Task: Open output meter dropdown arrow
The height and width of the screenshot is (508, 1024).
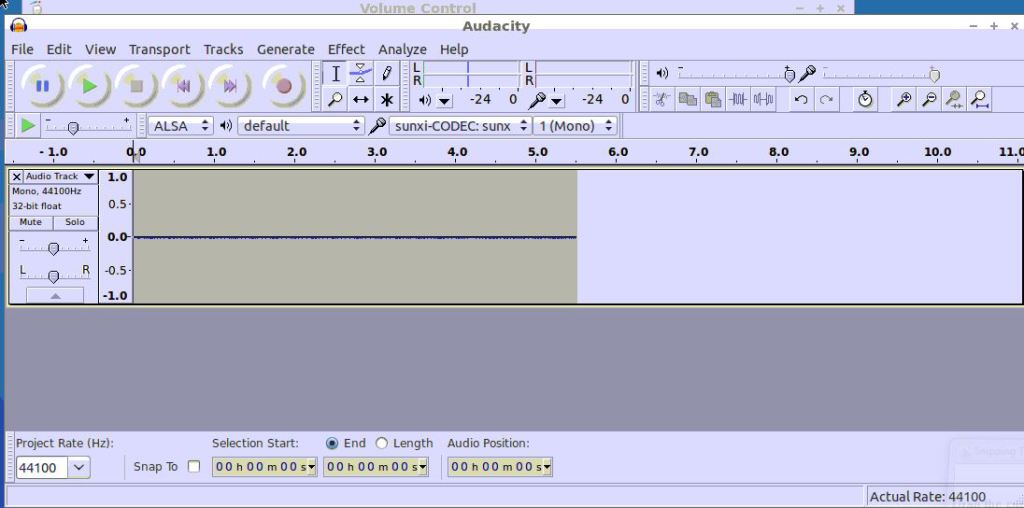Action: [x=445, y=101]
